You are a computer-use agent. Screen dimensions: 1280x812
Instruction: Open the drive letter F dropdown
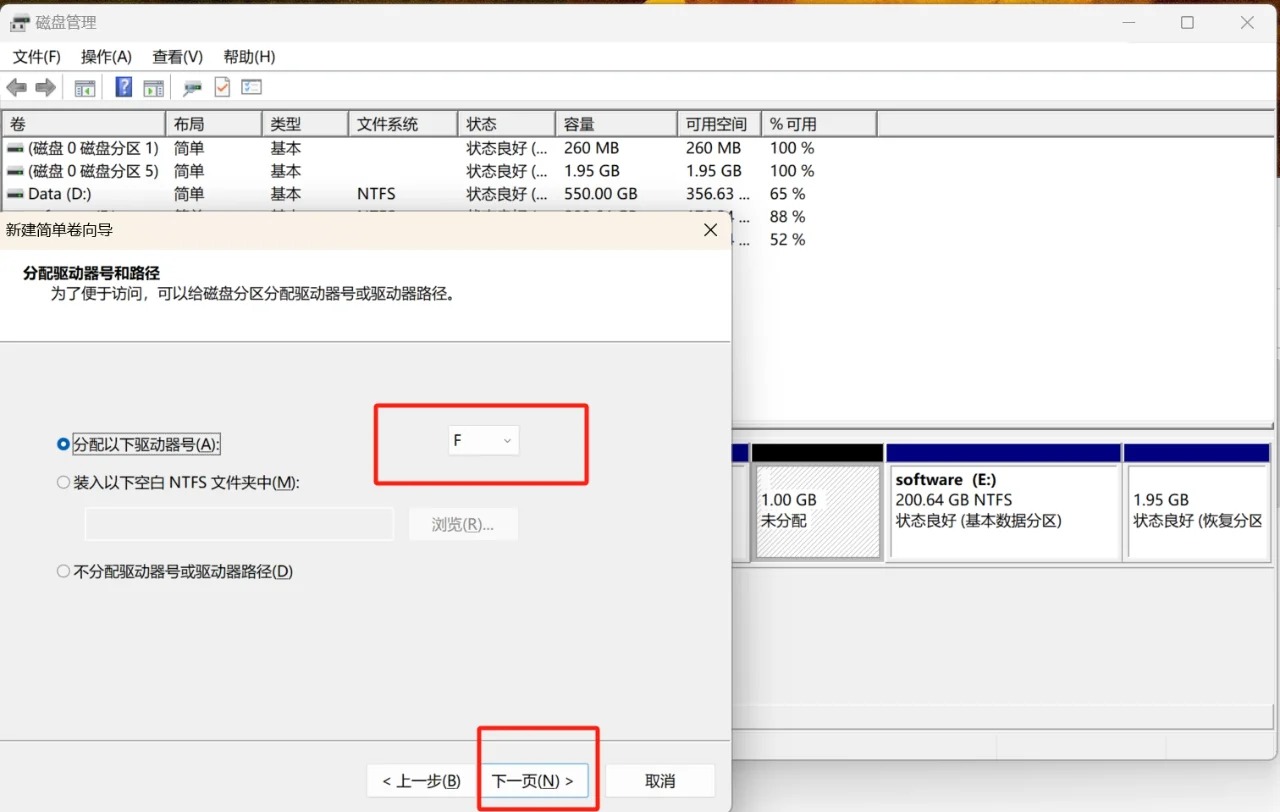[483, 441]
